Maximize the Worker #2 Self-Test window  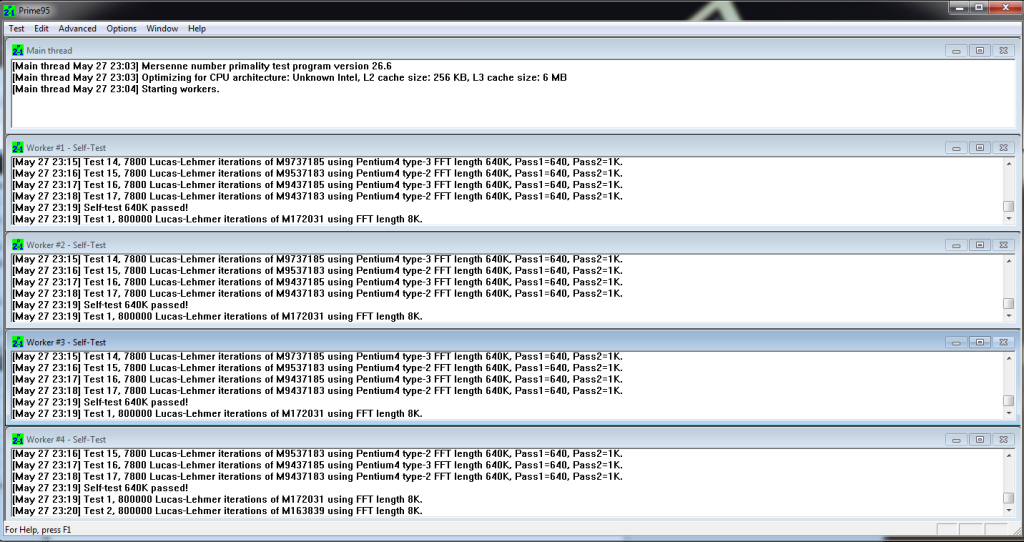pos(980,245)
